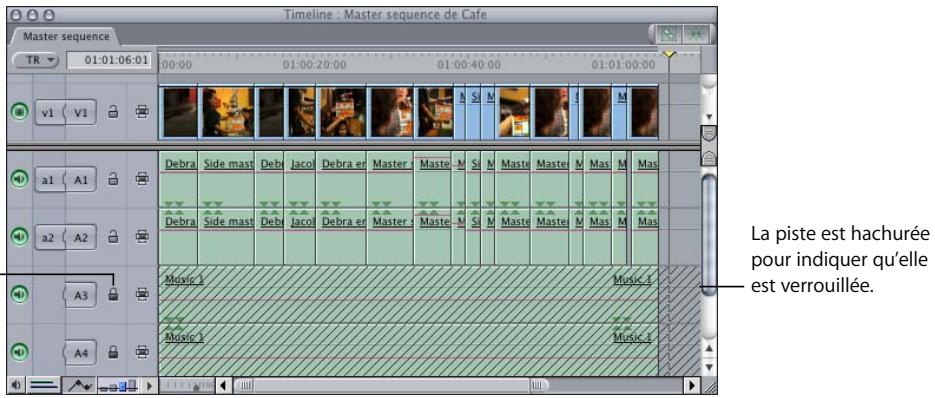935x398 pixels.
Task: Open the TR real-time effects pop-up
Action: [35, 60]
